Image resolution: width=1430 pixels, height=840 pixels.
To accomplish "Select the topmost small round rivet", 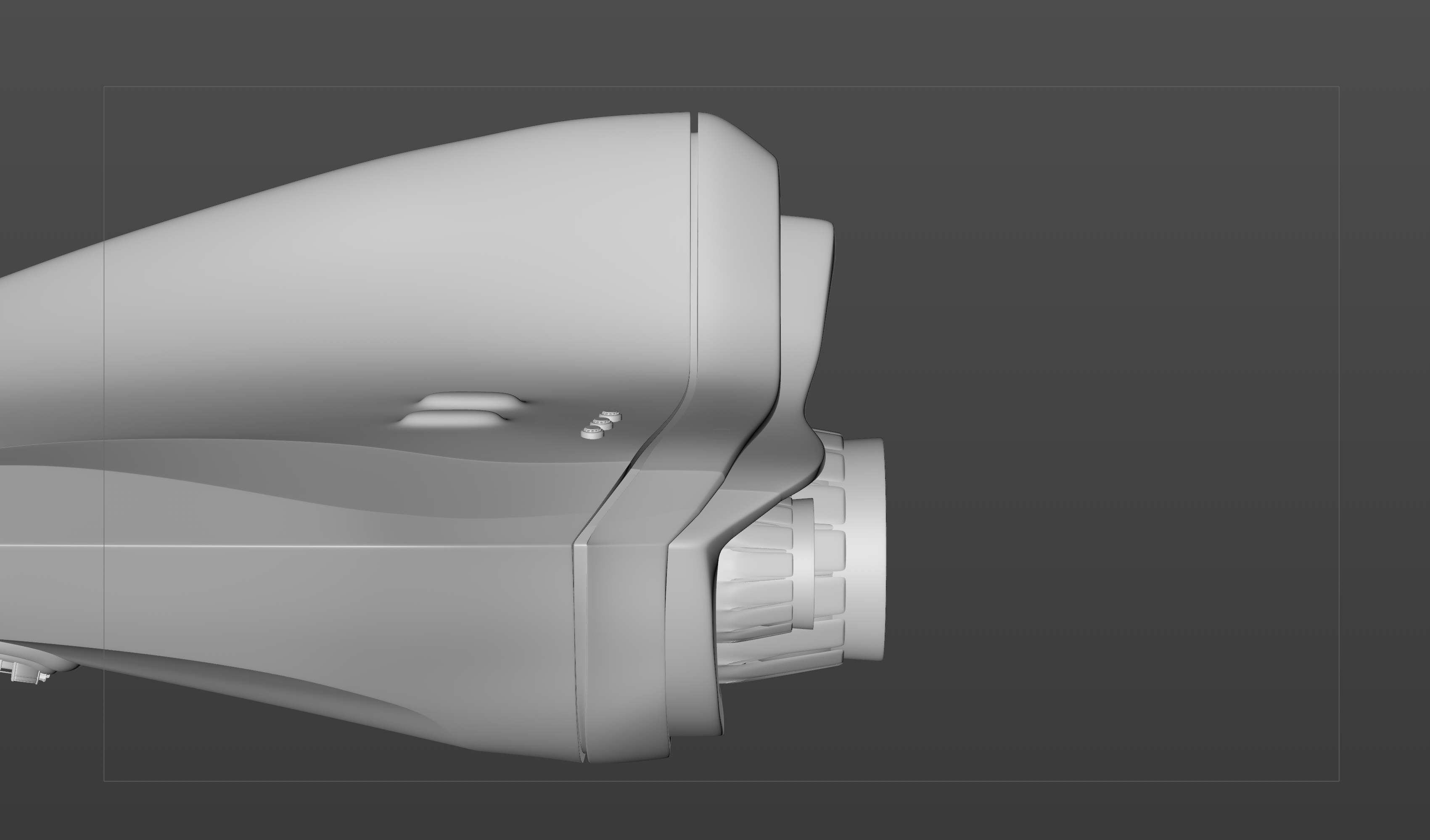I will tap(611, 416).
